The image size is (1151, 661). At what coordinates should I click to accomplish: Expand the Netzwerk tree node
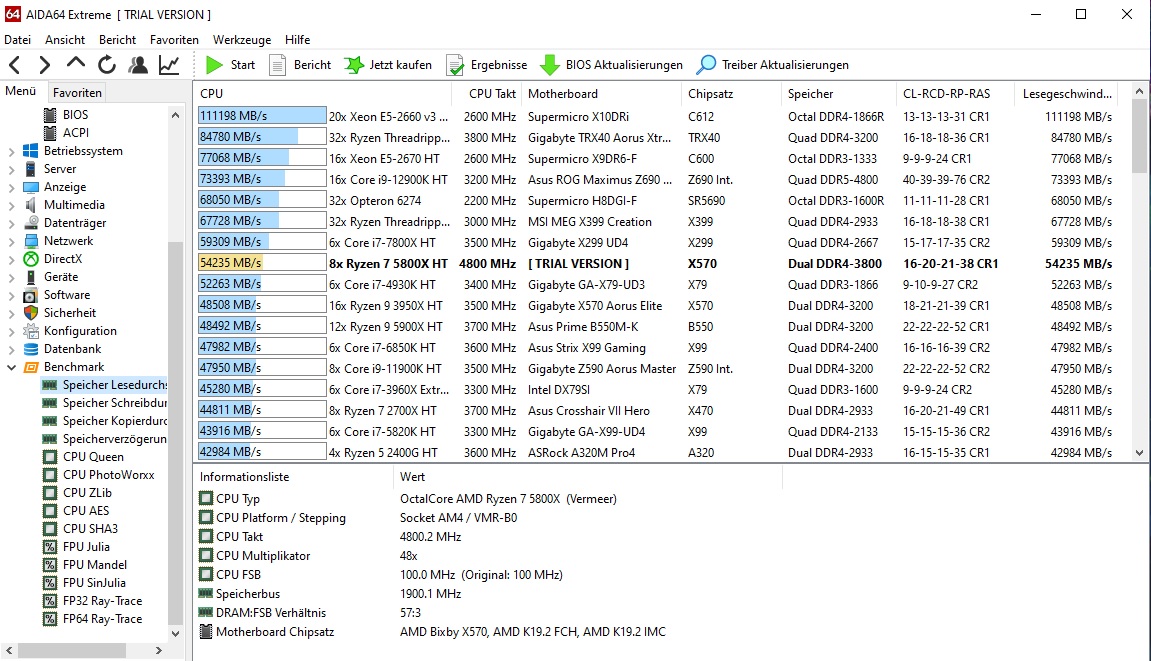(11, 241)
